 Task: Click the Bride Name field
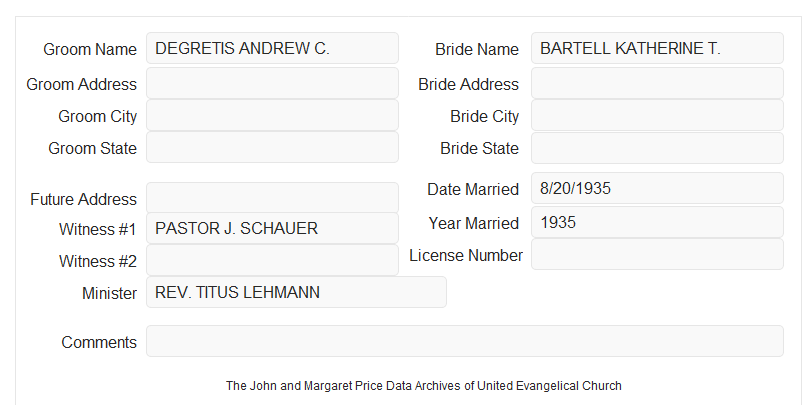(657, 48)
